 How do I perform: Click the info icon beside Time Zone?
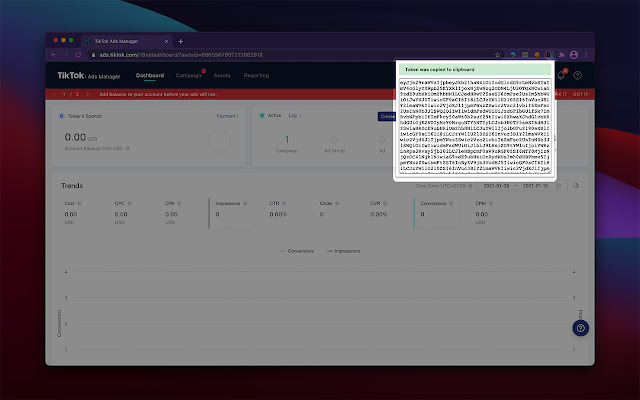[470, 186]
